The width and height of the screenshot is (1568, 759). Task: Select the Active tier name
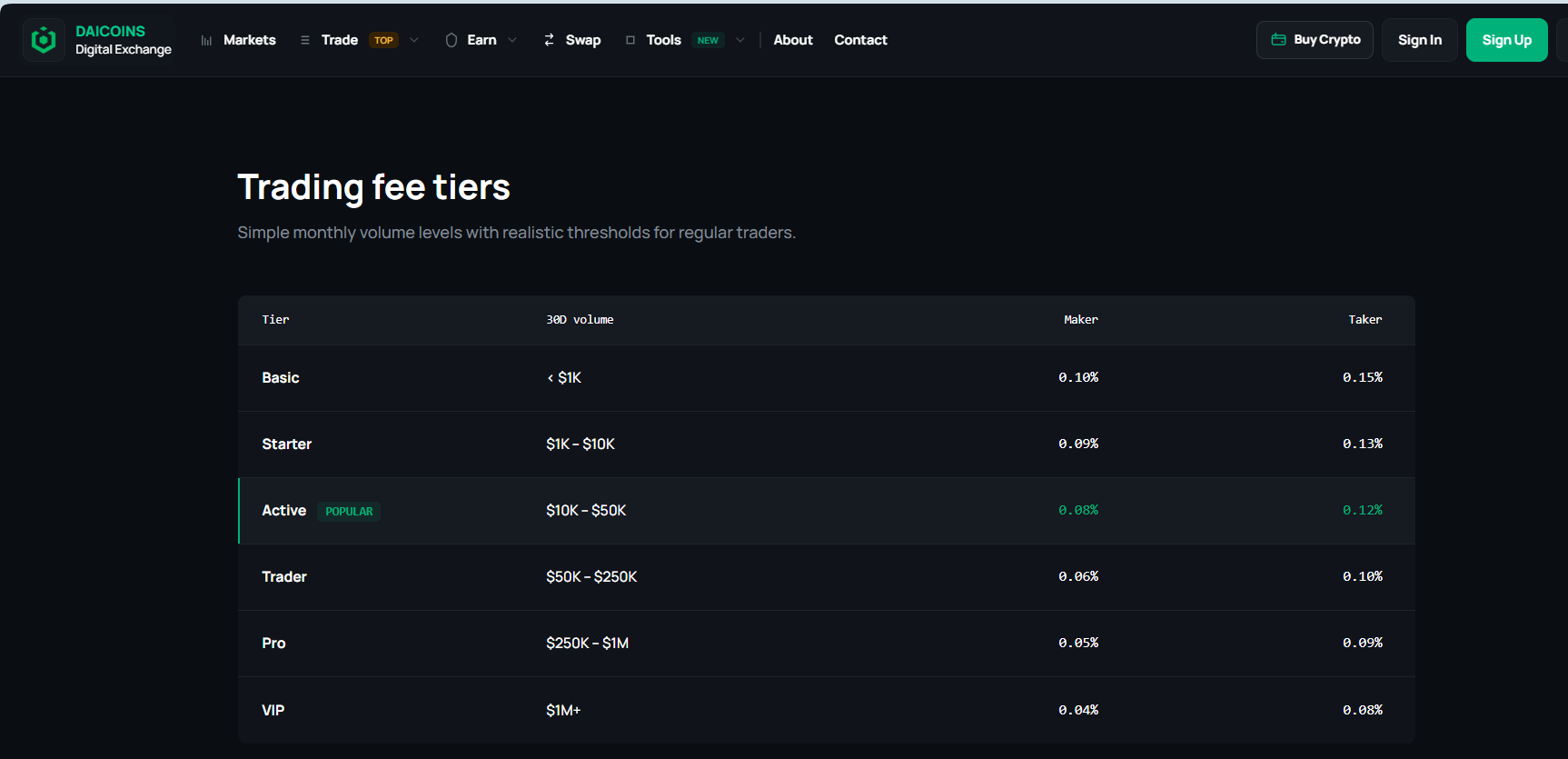[x=284, y=511]
